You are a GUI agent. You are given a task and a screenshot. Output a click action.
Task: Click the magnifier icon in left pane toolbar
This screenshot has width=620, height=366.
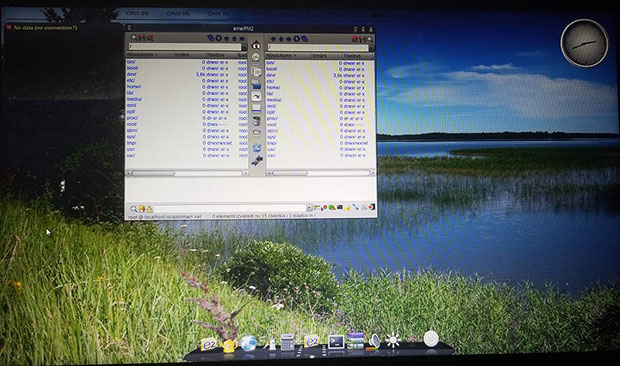point(134,38)
